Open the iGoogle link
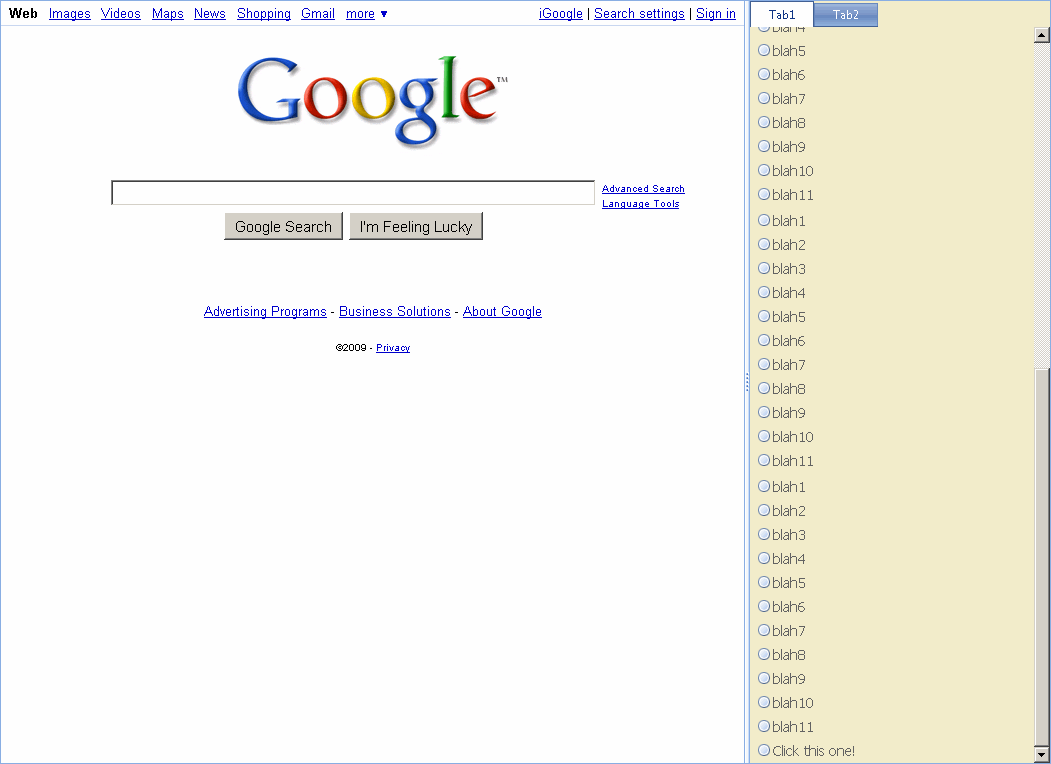The height and width of the screenshot is (764, 1051). point(560,13)
